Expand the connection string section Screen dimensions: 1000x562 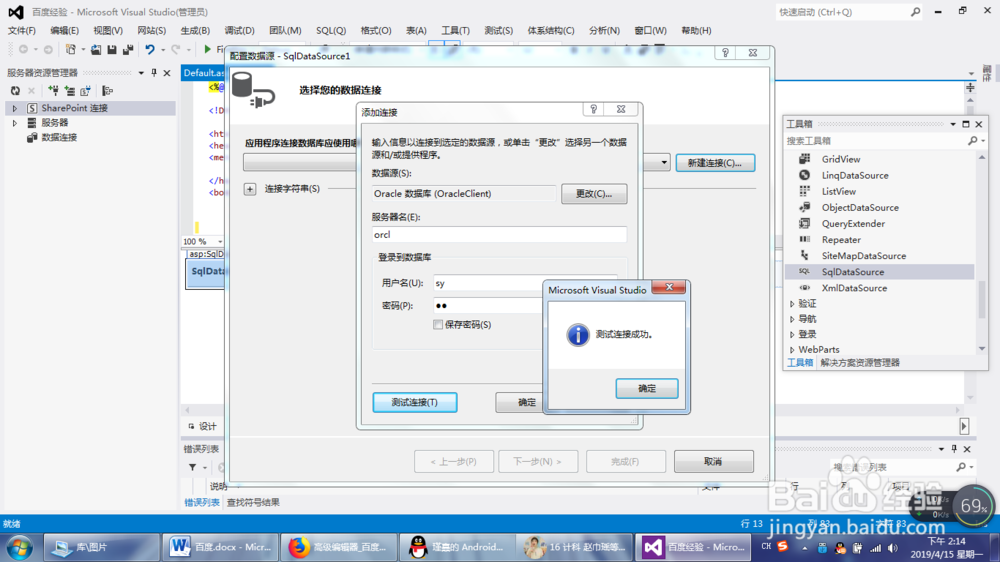pyautogui.click(x=250, y=189)
